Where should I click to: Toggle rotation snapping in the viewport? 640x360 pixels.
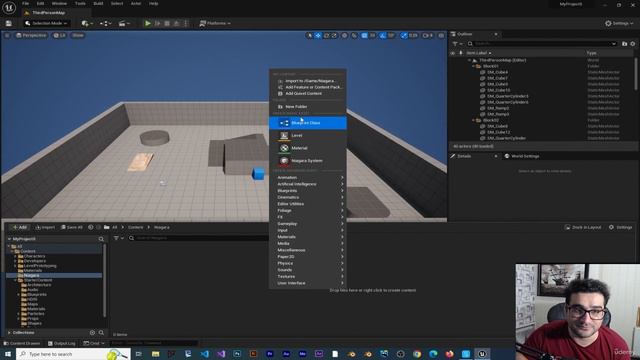click(382, 36)
